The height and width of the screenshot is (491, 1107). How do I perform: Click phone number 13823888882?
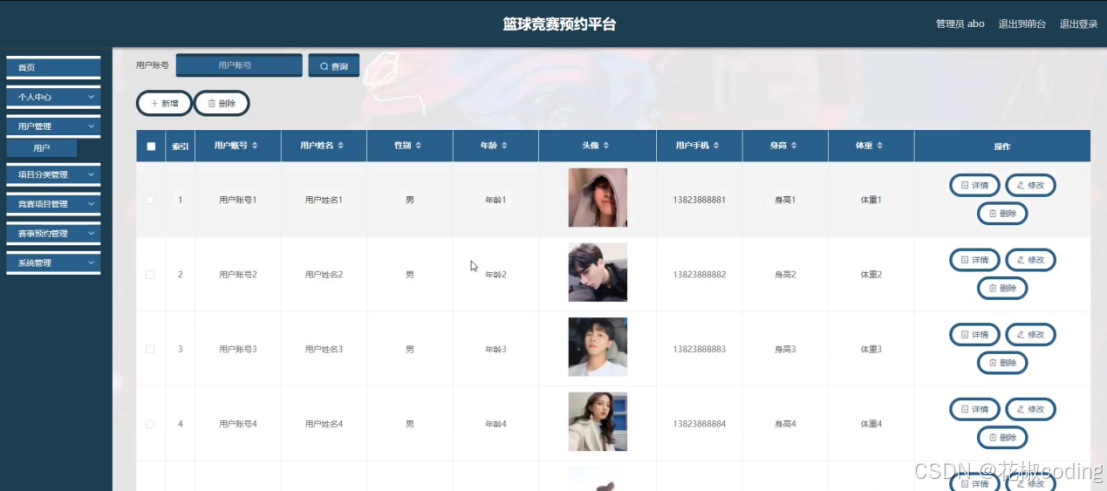pyautogui.click(x=699, y=274)
